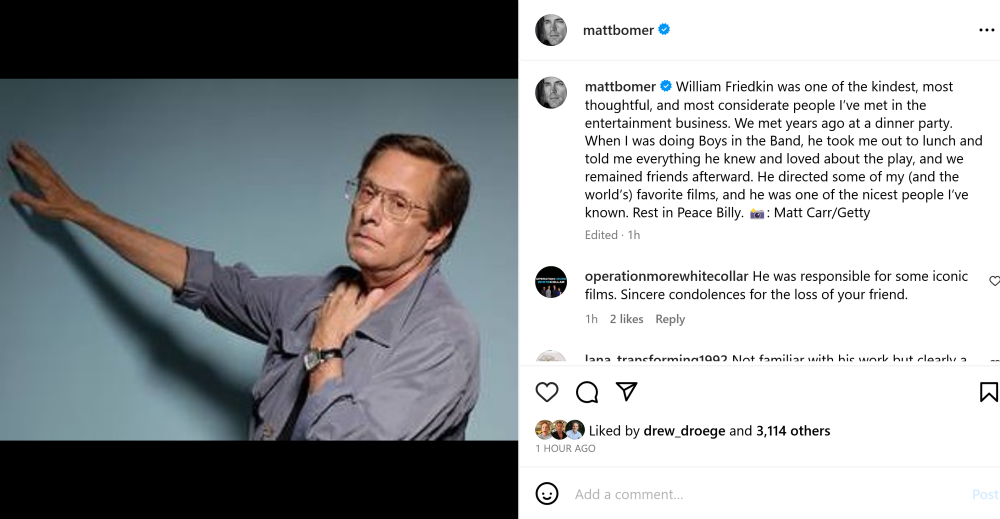Like the post with the heart icon
The image size is (1000, 519).
pyautogui.click(x=547, y=392)
